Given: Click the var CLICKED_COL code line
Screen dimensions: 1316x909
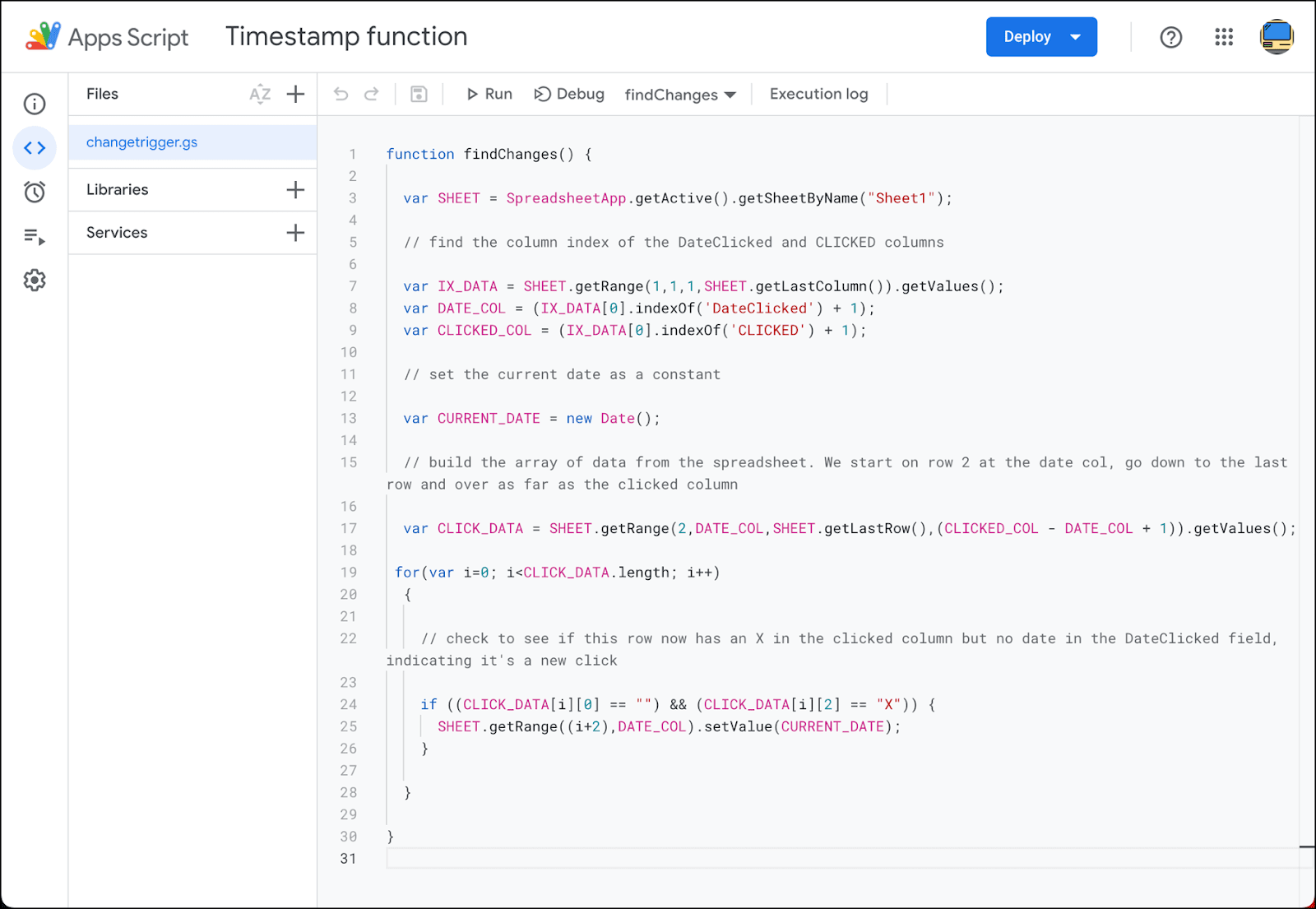Looking at the screenshot, I should tap(635, 331).
